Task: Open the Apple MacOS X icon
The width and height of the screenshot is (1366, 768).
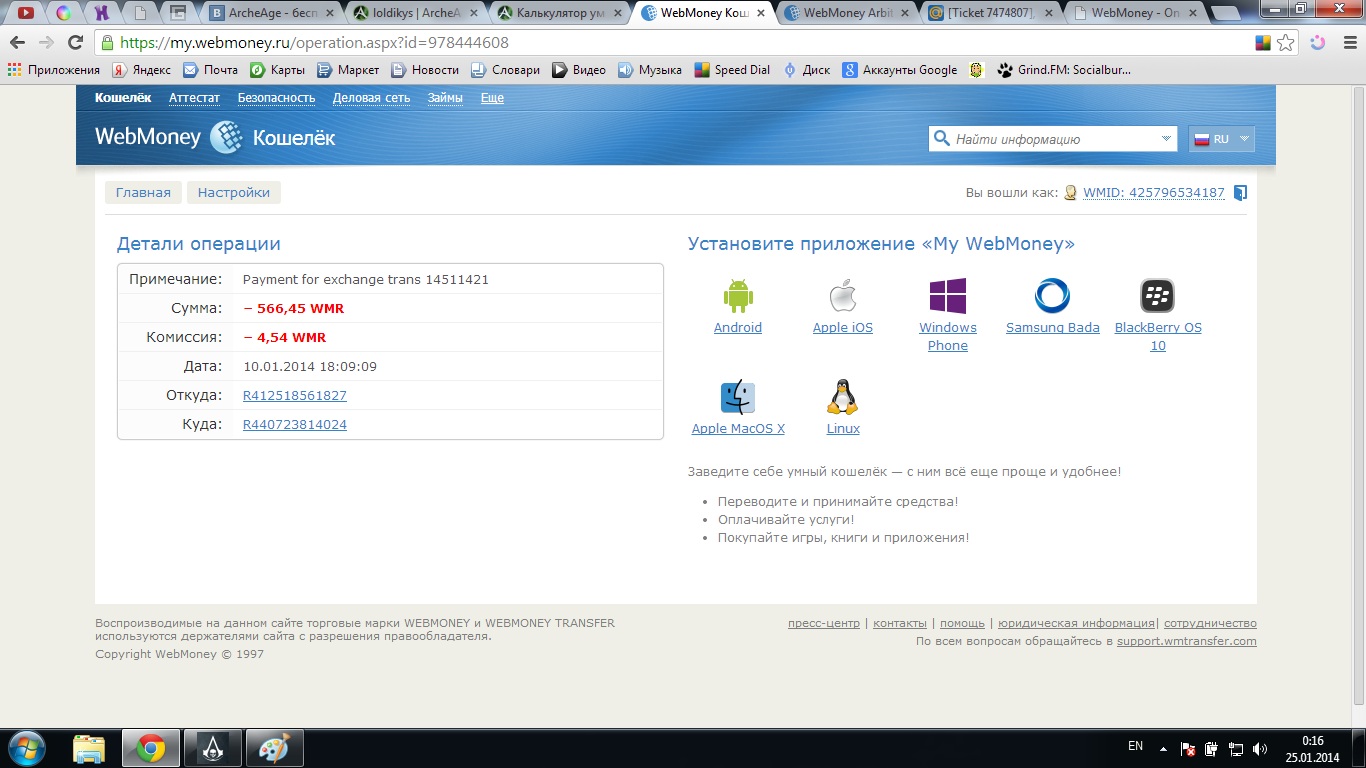Action: click(738, 397)
